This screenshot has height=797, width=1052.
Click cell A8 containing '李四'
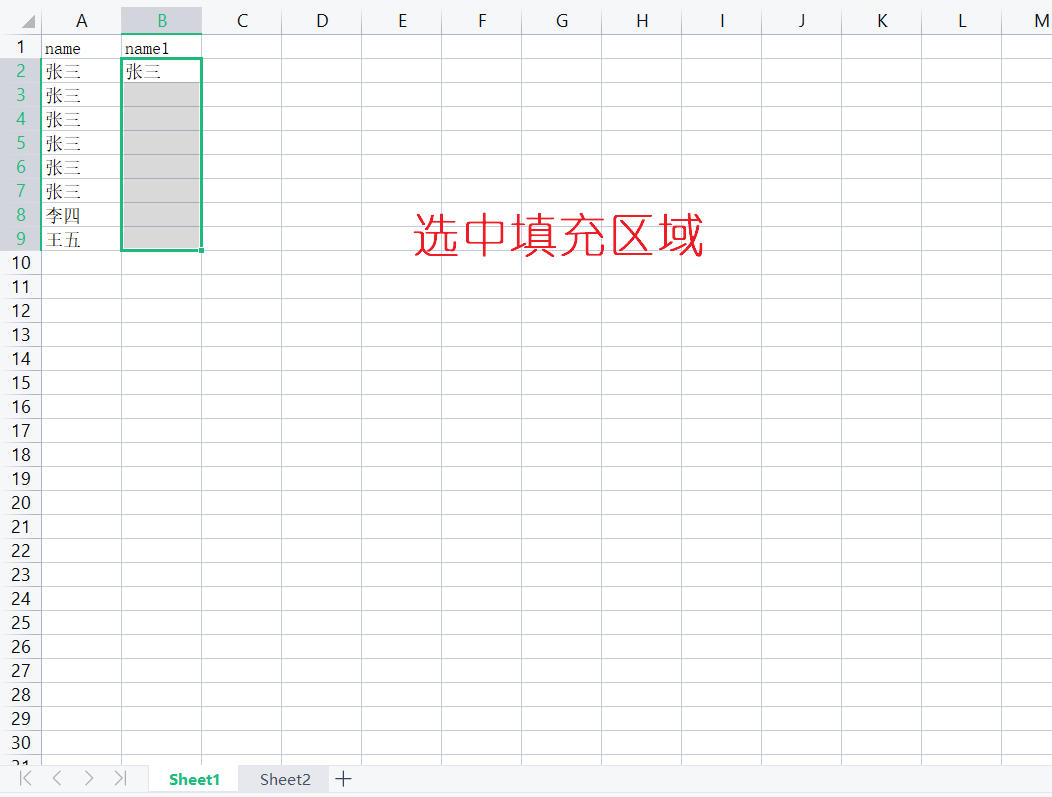(x=81, y=215)
